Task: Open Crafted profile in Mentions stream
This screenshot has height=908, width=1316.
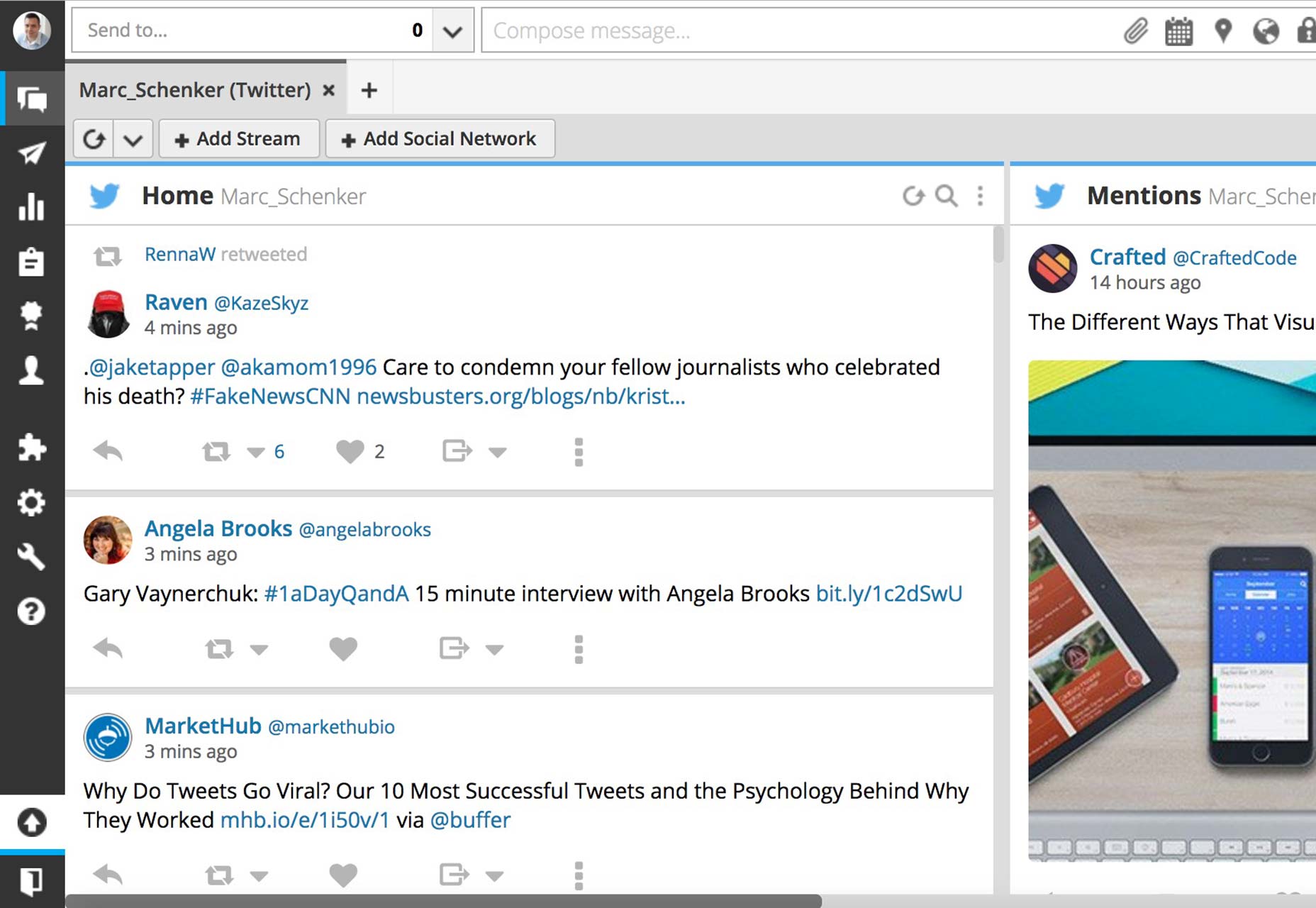Action: 1127,256
